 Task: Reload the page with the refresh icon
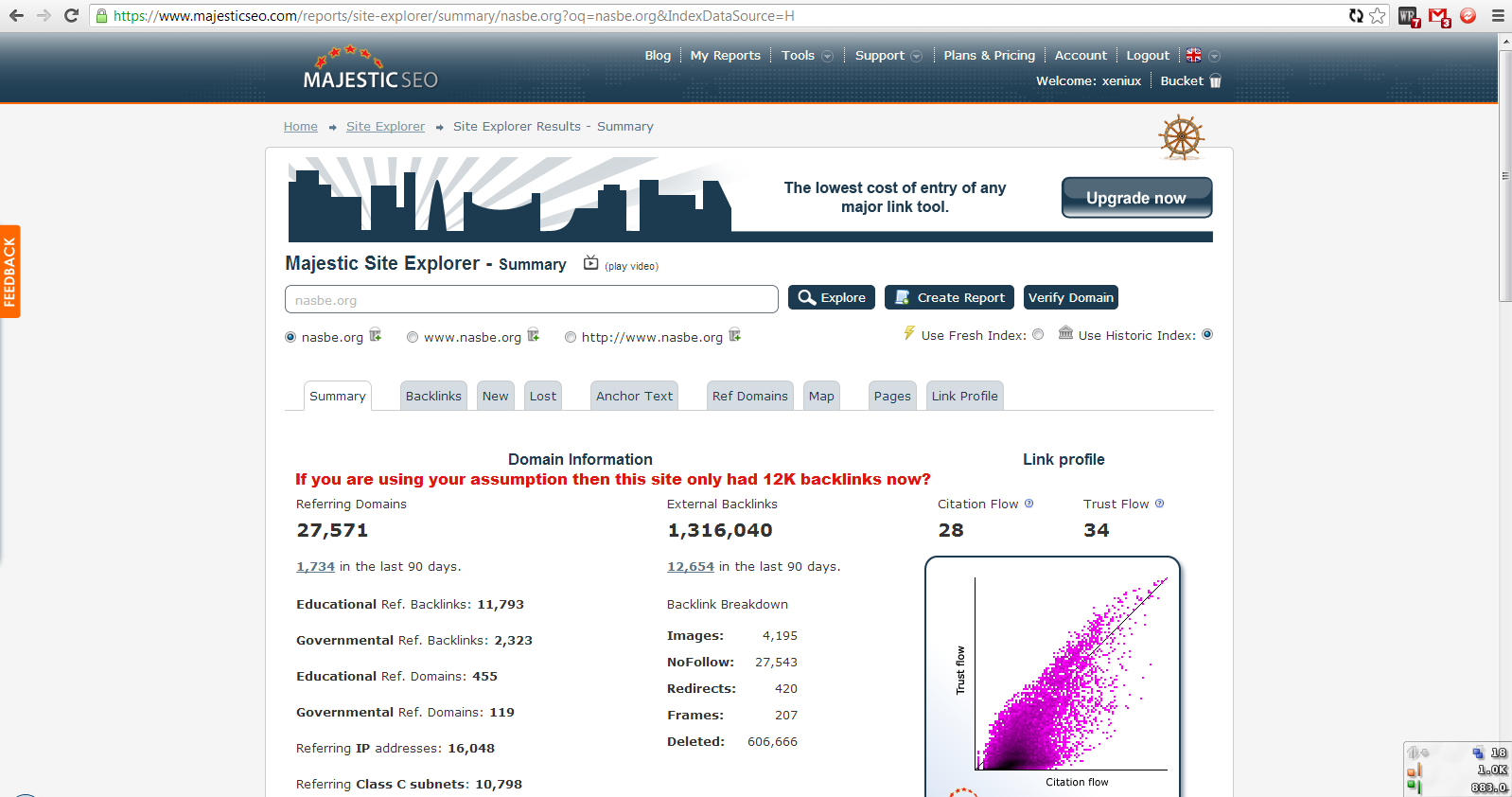71,15
